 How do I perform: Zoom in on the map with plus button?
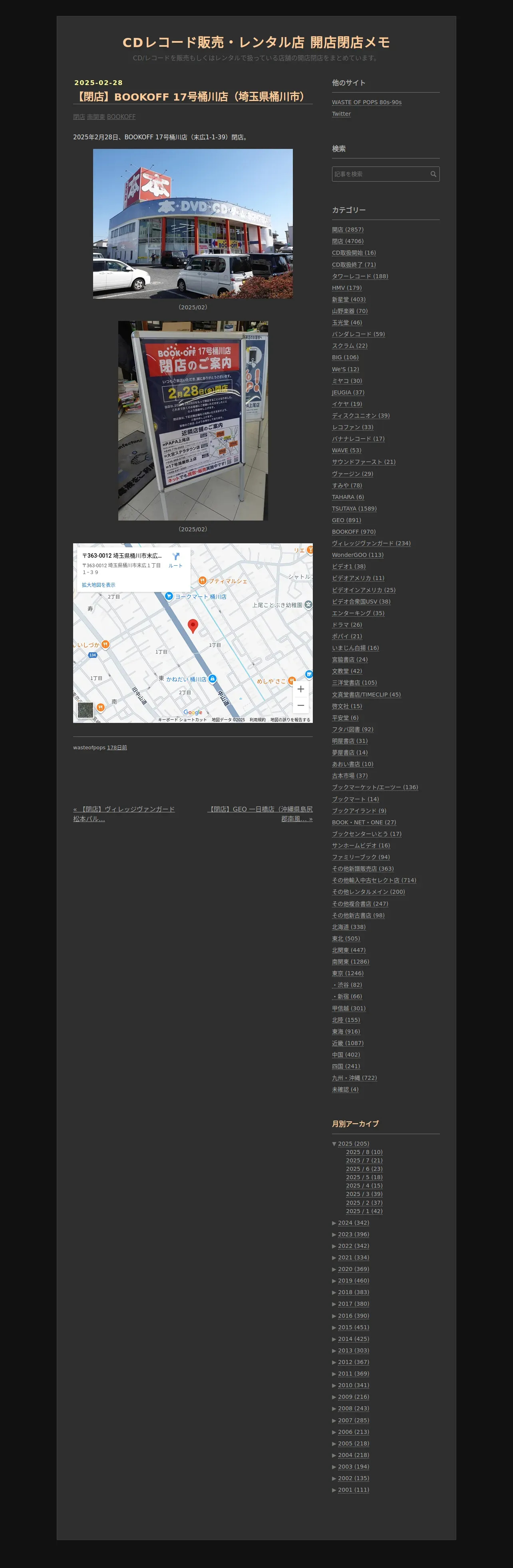coord(300,689)
